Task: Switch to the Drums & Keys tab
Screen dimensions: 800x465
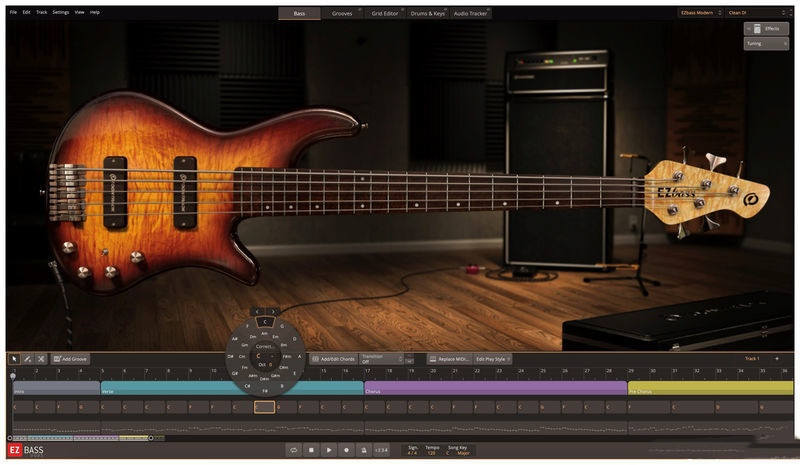Action: click(x=428, y=14)
